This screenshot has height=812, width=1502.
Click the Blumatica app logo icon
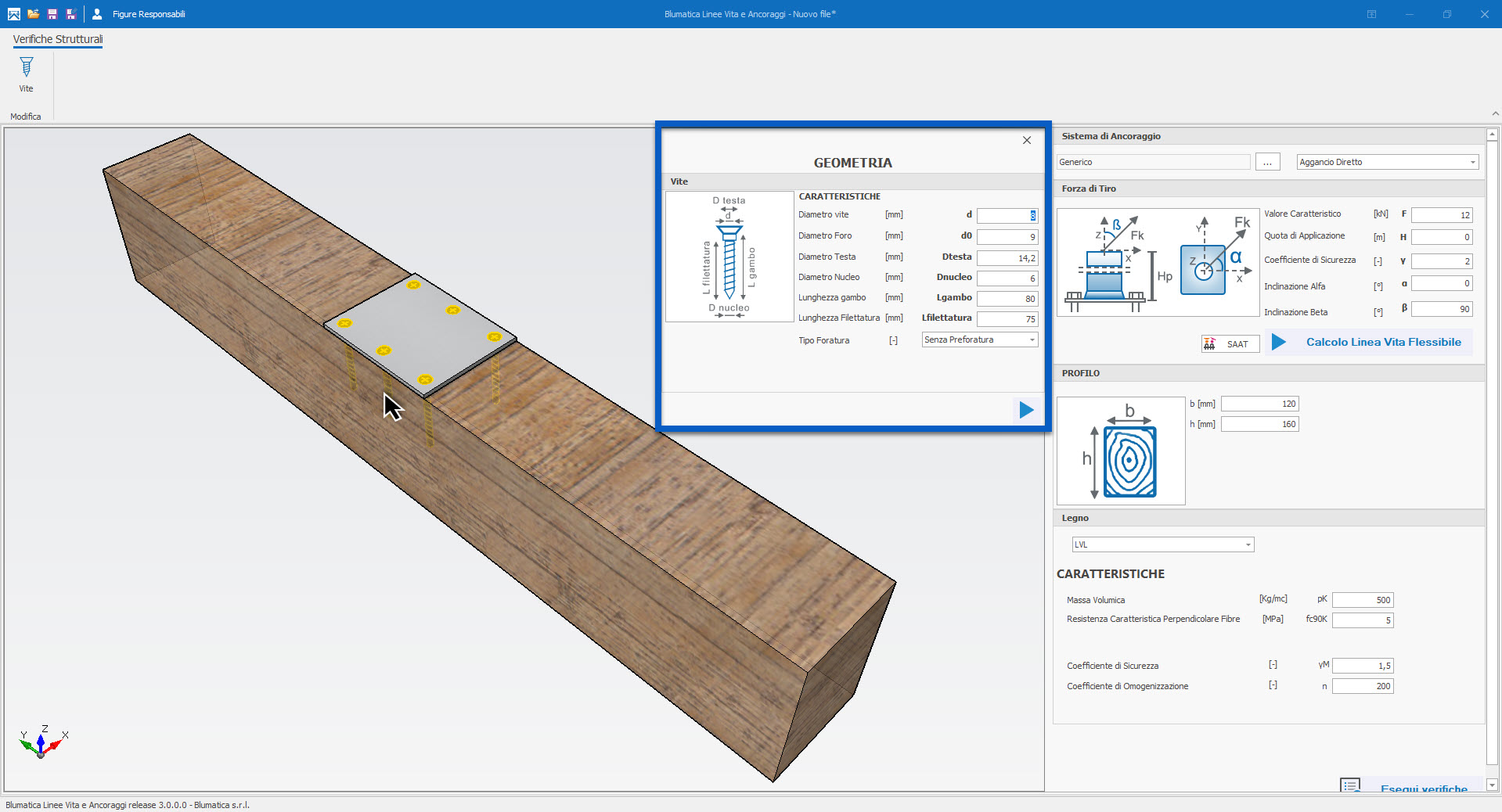(13, 14)
